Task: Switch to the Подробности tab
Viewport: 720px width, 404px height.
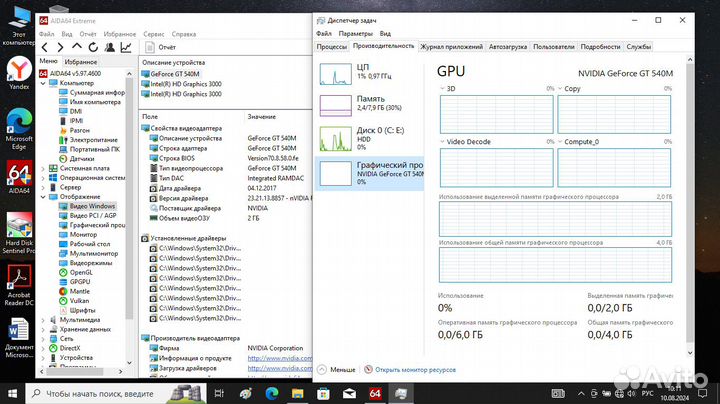Action: [600, 47]
